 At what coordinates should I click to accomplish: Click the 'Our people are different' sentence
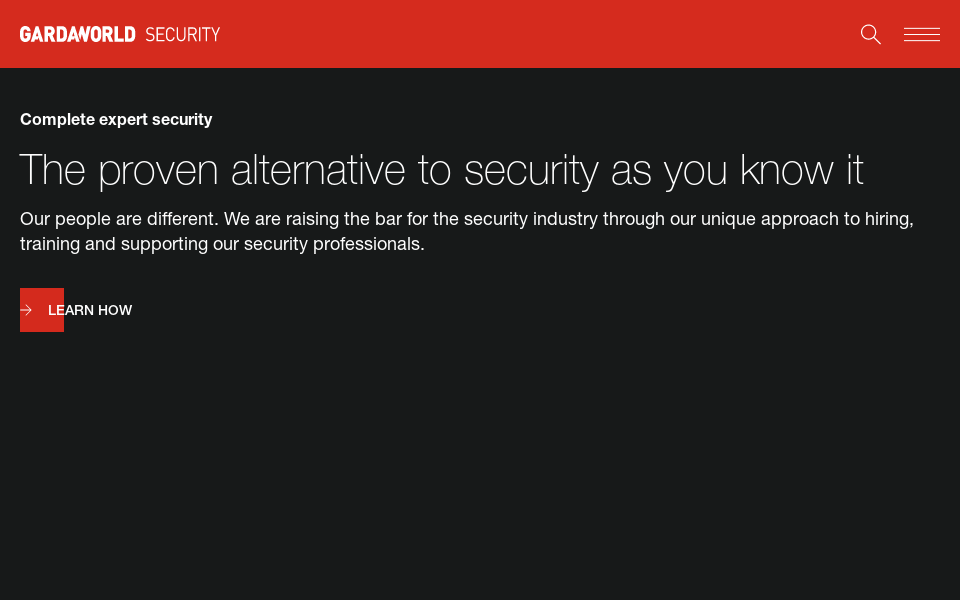(x=119, y=219)
